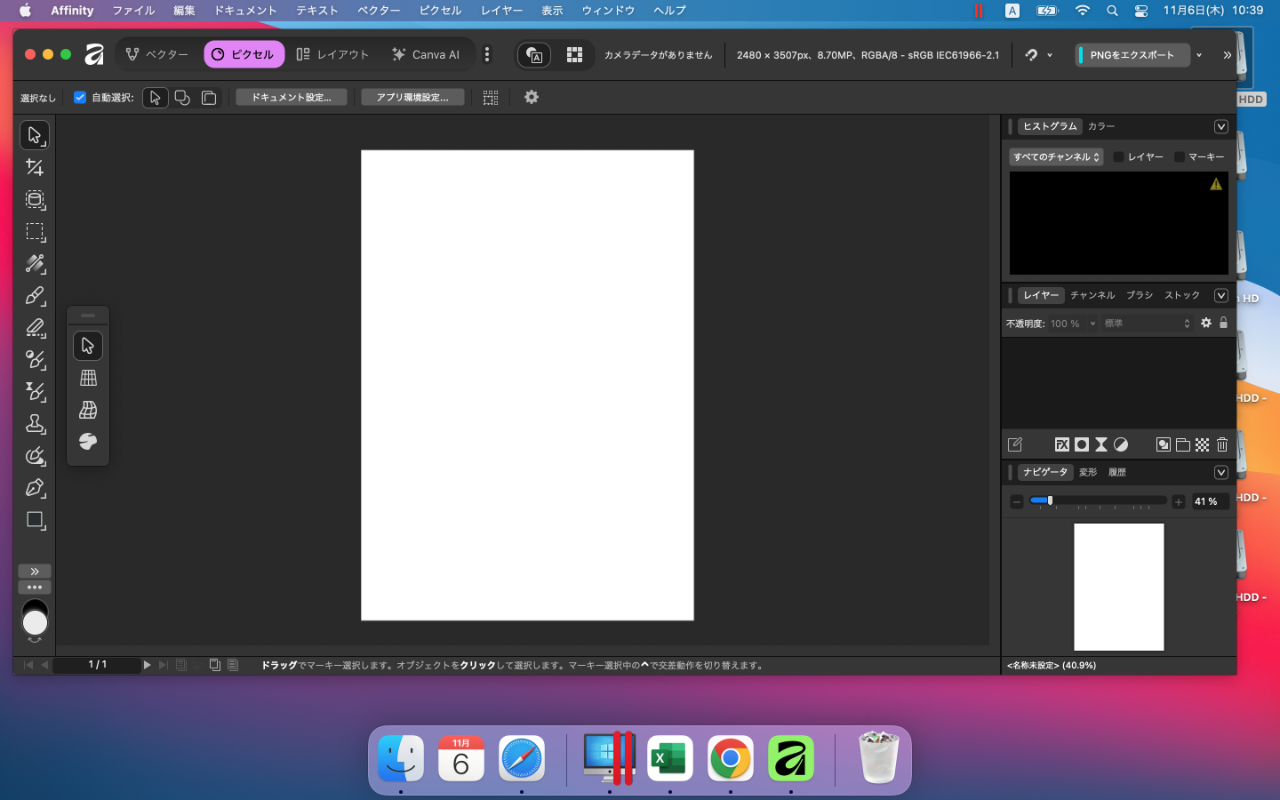Image resolution: width=1280 pixels, height=800 pixels.
Task: Toggle the 自動選択 checkbox
Action: (80, 98)
